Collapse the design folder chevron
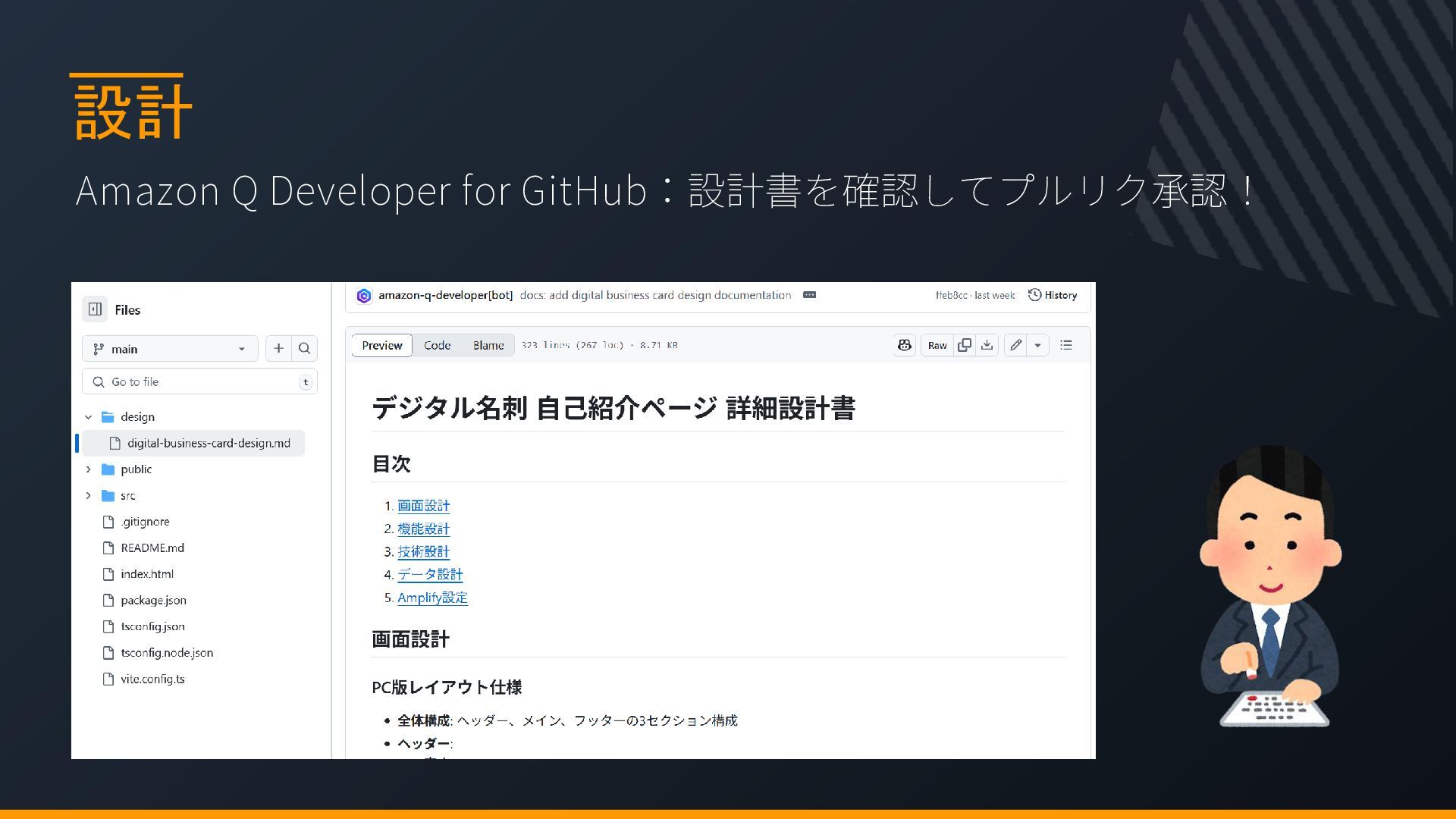The image size is (1456, 819). [88, 417]
